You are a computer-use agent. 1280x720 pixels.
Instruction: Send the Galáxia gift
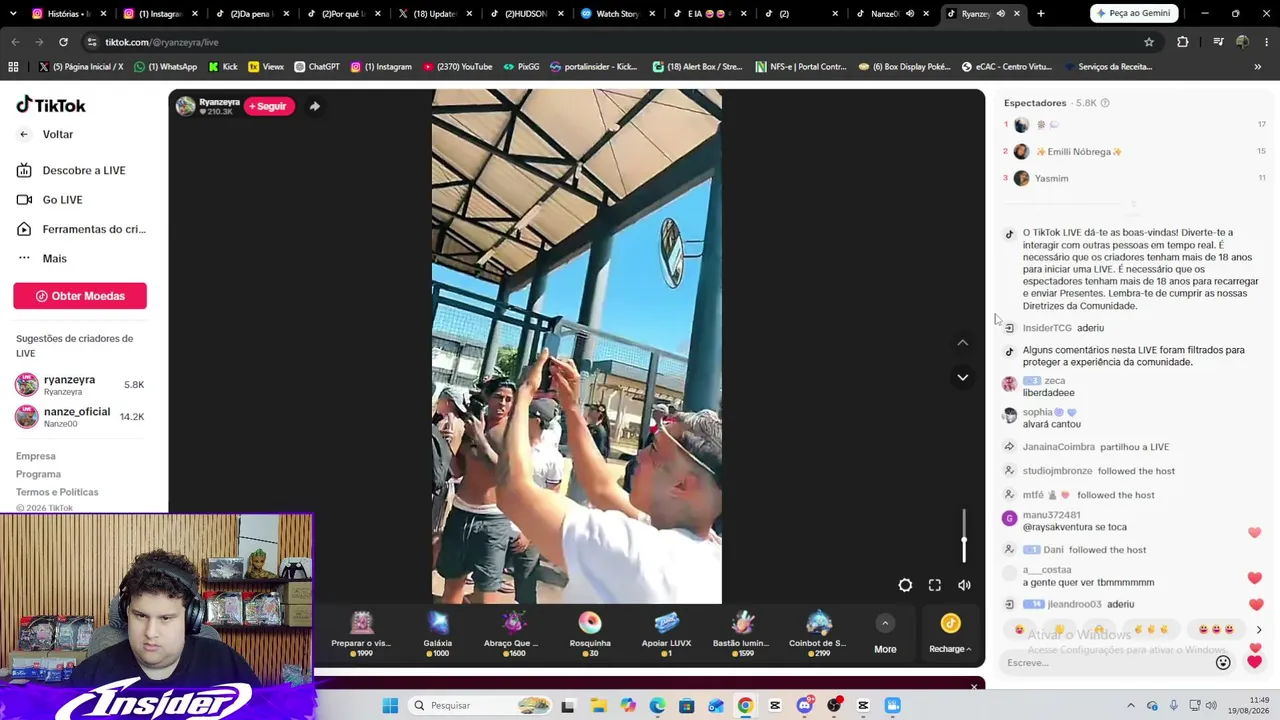click(x=438, y=635)
